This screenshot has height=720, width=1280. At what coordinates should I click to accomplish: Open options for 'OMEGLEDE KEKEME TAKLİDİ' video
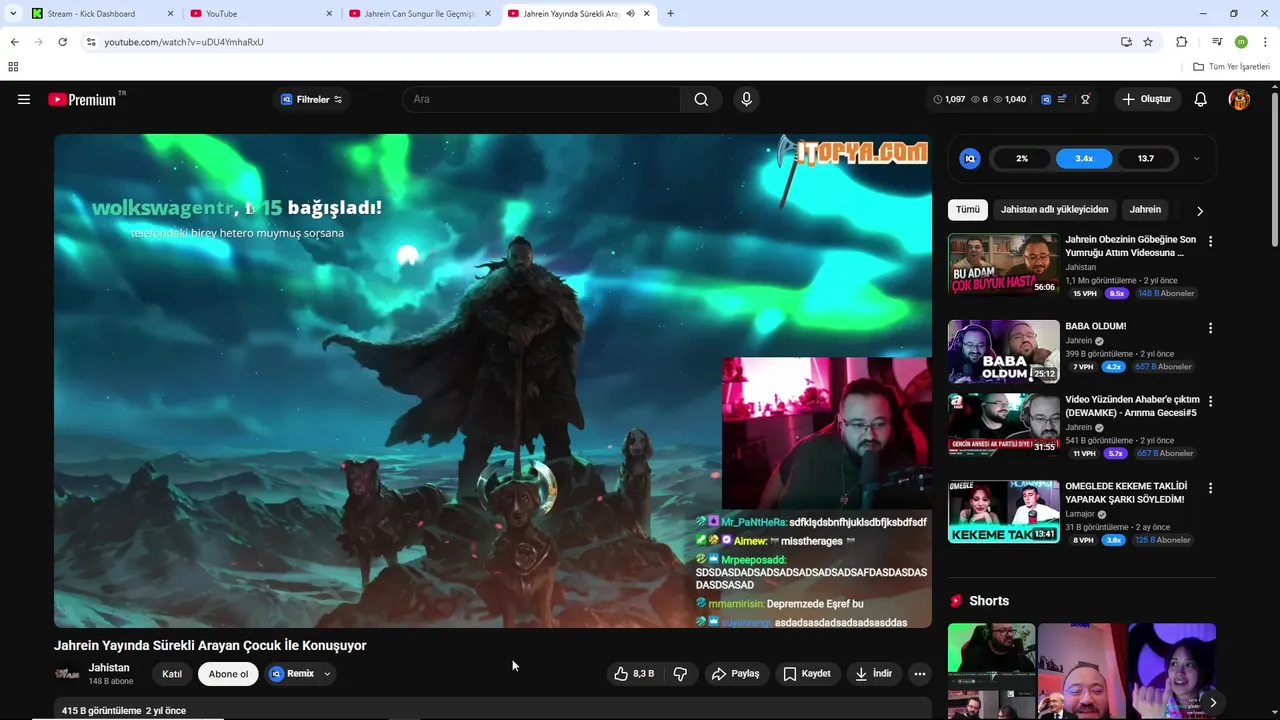[1210, 488]
